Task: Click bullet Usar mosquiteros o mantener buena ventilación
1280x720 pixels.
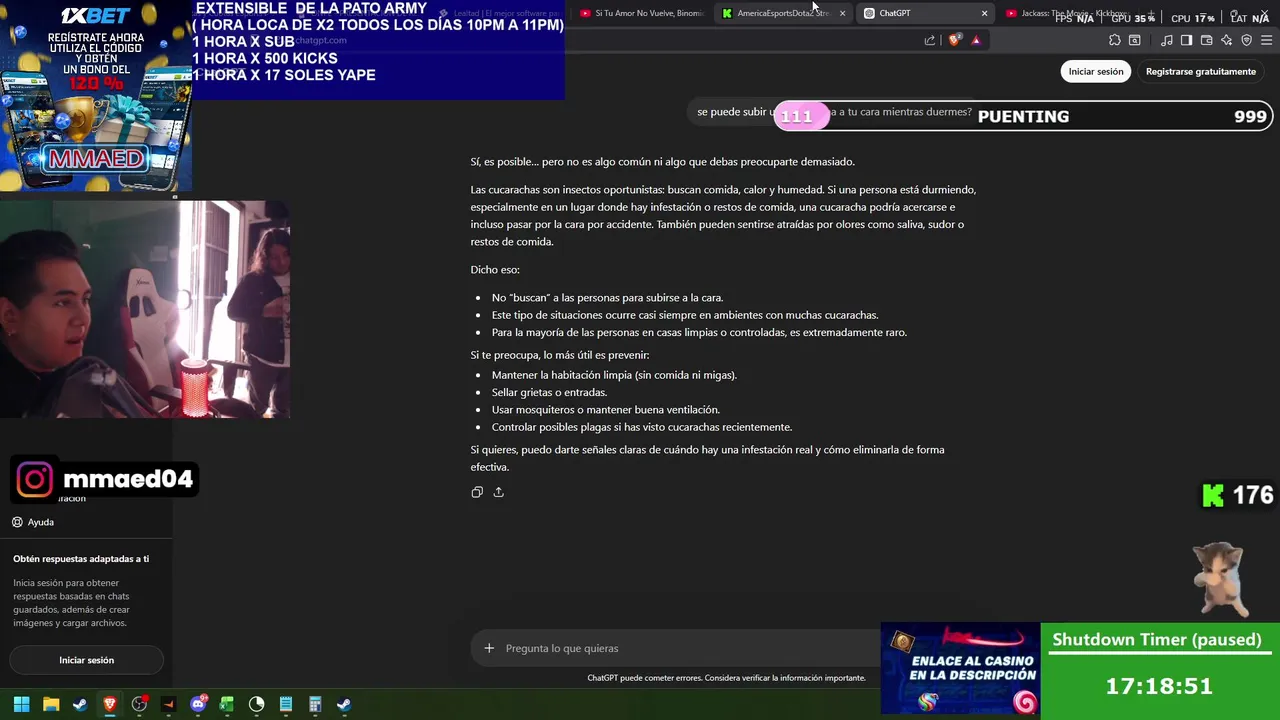Action: coord(605,410)
